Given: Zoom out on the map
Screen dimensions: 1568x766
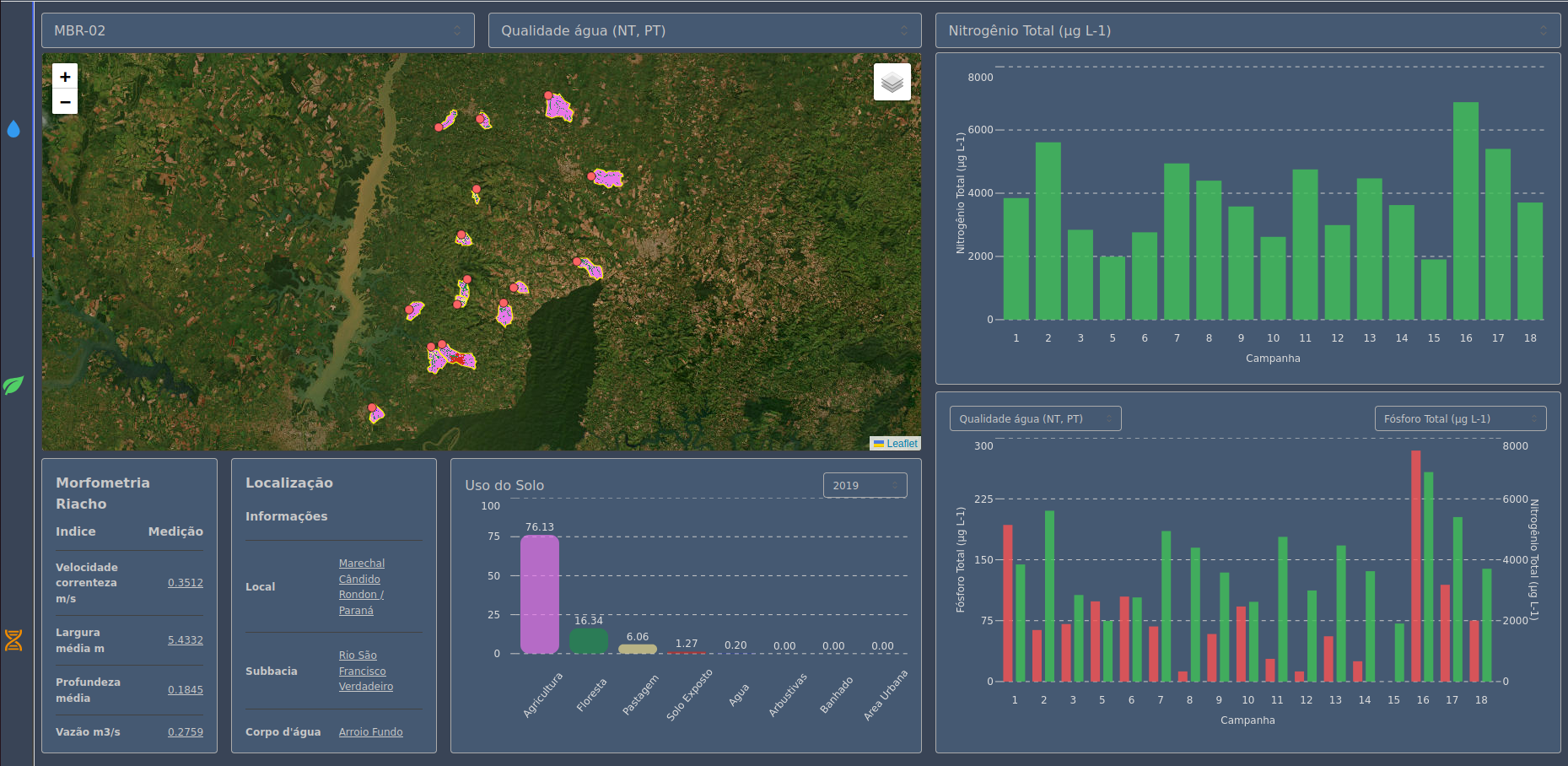Looking at the screenshot, I should (x=65, y=101).
